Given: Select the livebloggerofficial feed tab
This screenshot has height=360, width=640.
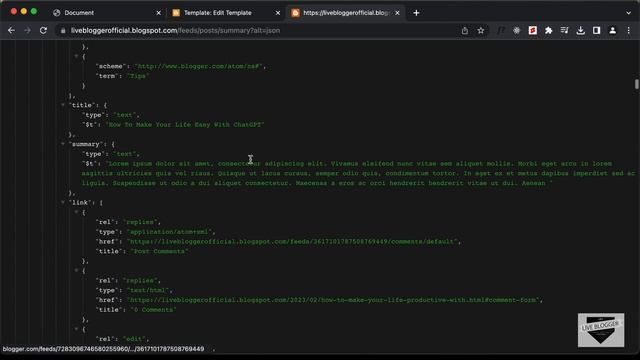Looking at the screenshot, I should point(346,13).
